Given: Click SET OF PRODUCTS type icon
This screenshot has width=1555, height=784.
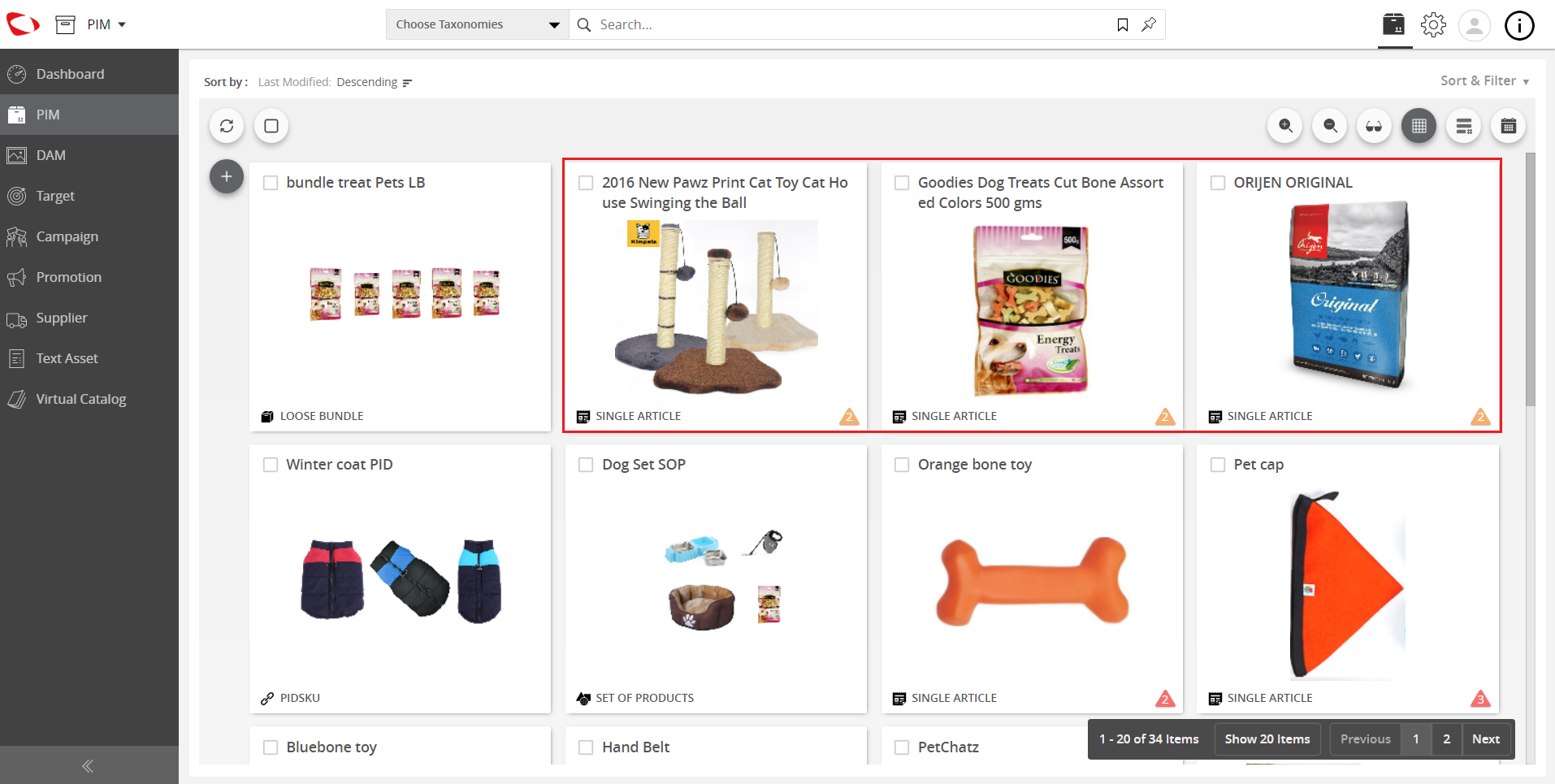Looking at the screenshot, I should [583, 699].
